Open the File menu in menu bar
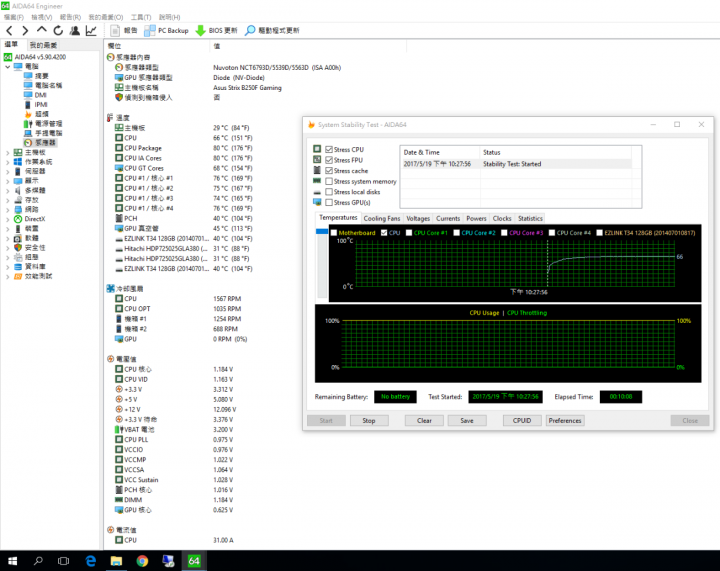Image resolution: width=720 pixels, height=571 pixels. (13, 17)
